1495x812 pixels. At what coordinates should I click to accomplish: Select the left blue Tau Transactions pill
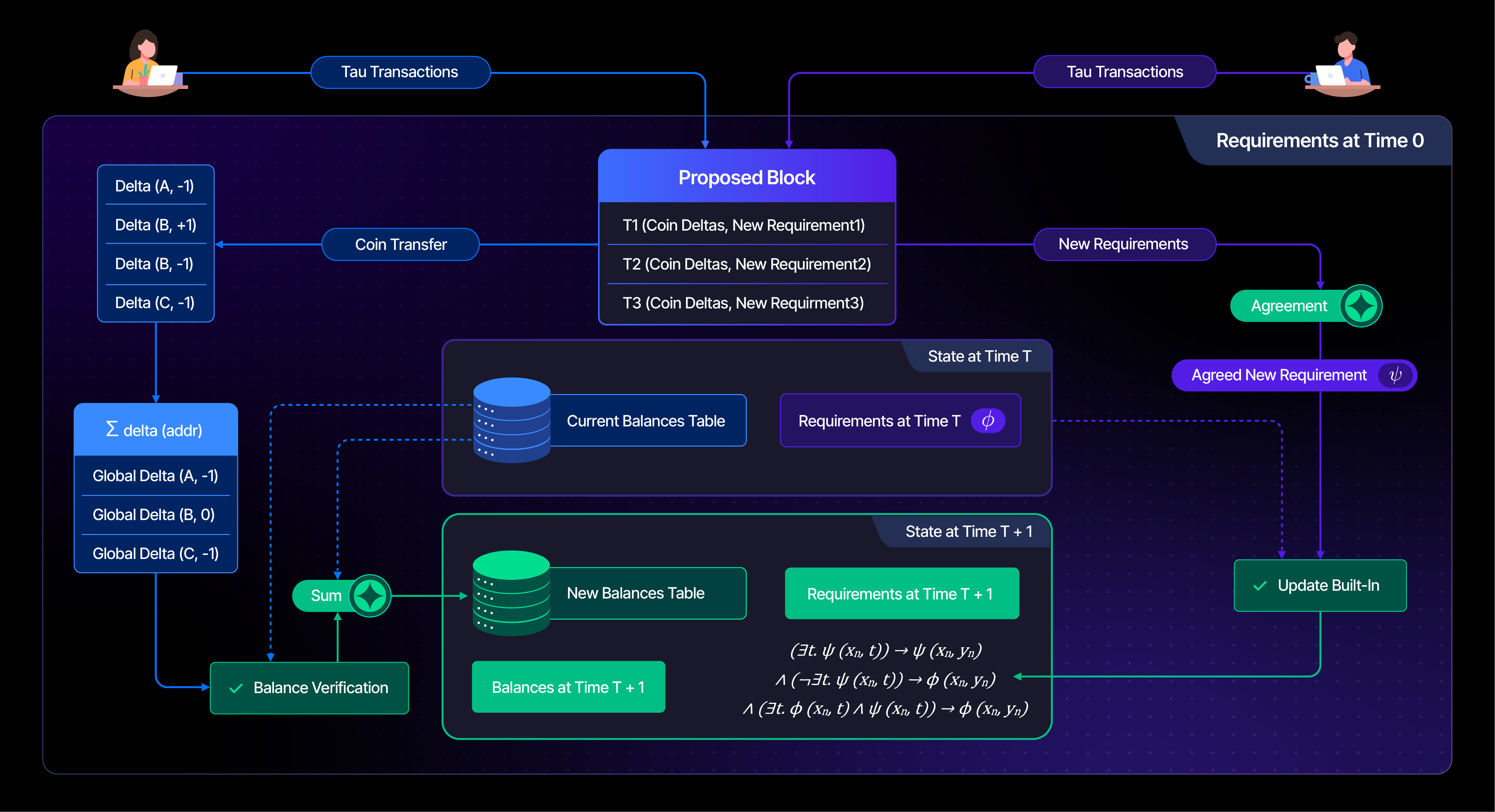coord(400,72)
